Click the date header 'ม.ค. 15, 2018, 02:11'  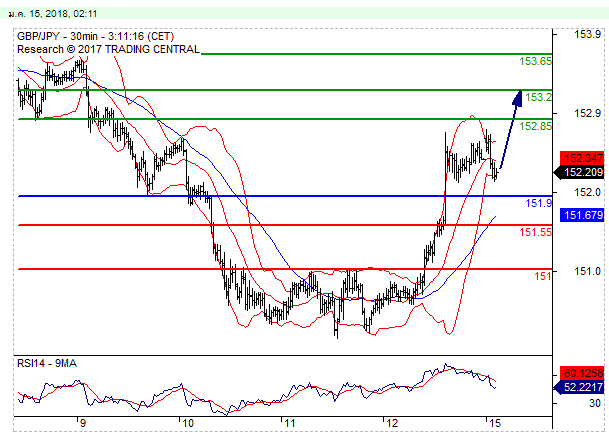click(x=52, y=14)
